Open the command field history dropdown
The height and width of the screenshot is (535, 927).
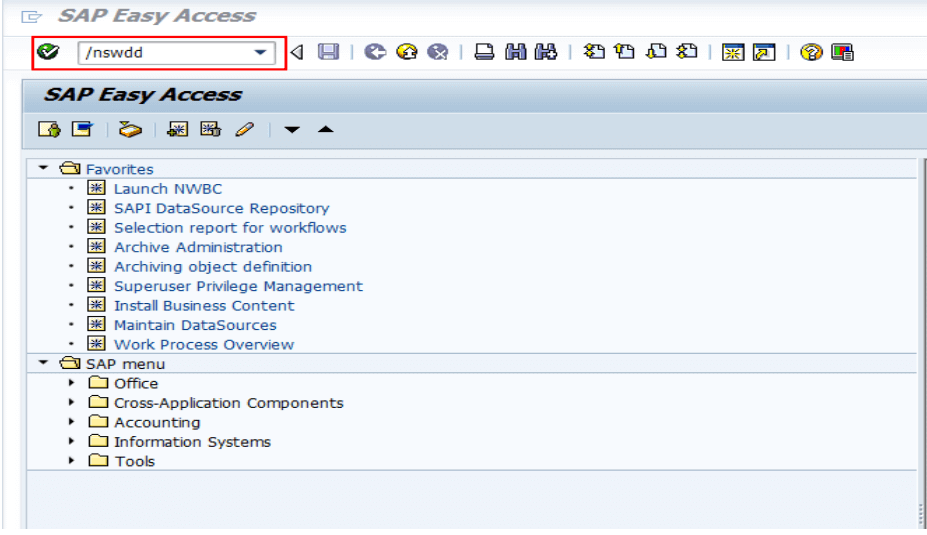pos(261,53)
